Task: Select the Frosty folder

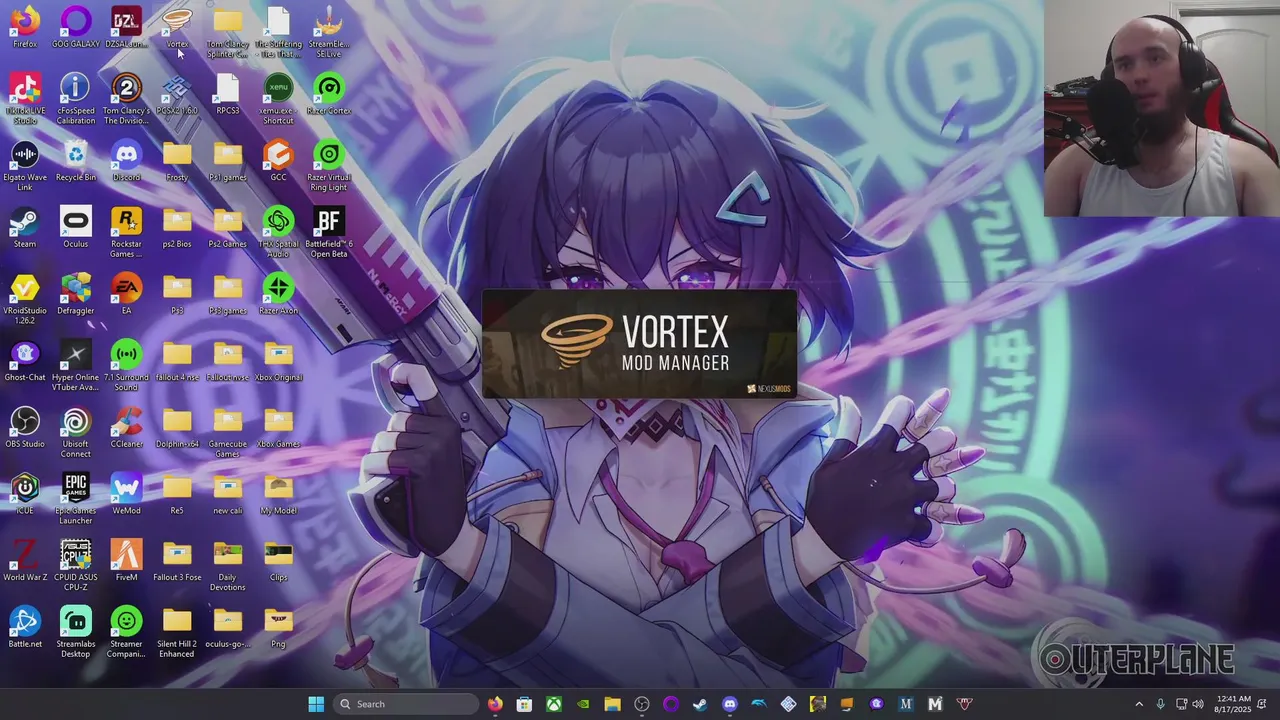Action: click(177, 161)
